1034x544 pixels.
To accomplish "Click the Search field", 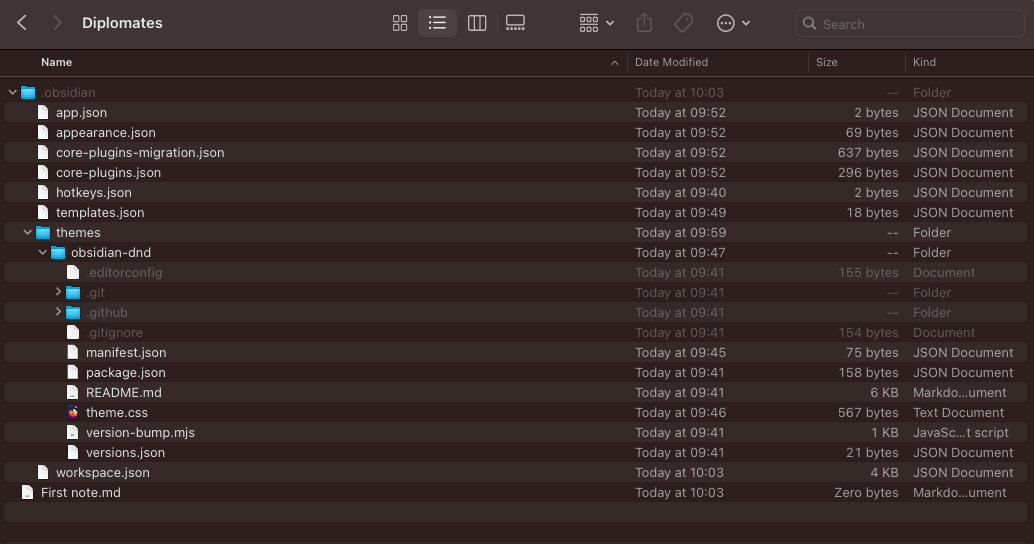I will click(x=910, y=24).
